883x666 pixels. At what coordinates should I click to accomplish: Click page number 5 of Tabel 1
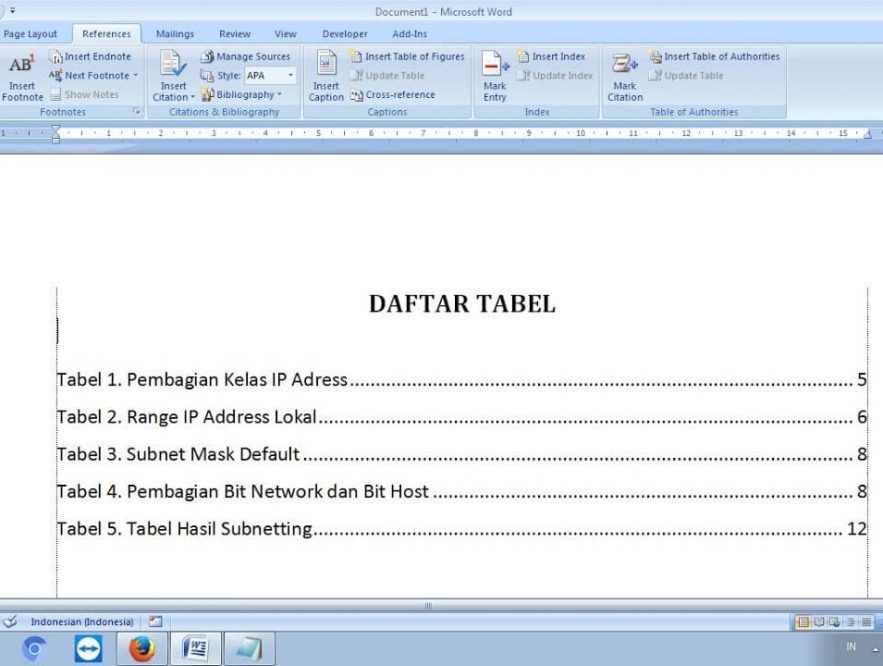pyautogui.click(x=862, y=380)
